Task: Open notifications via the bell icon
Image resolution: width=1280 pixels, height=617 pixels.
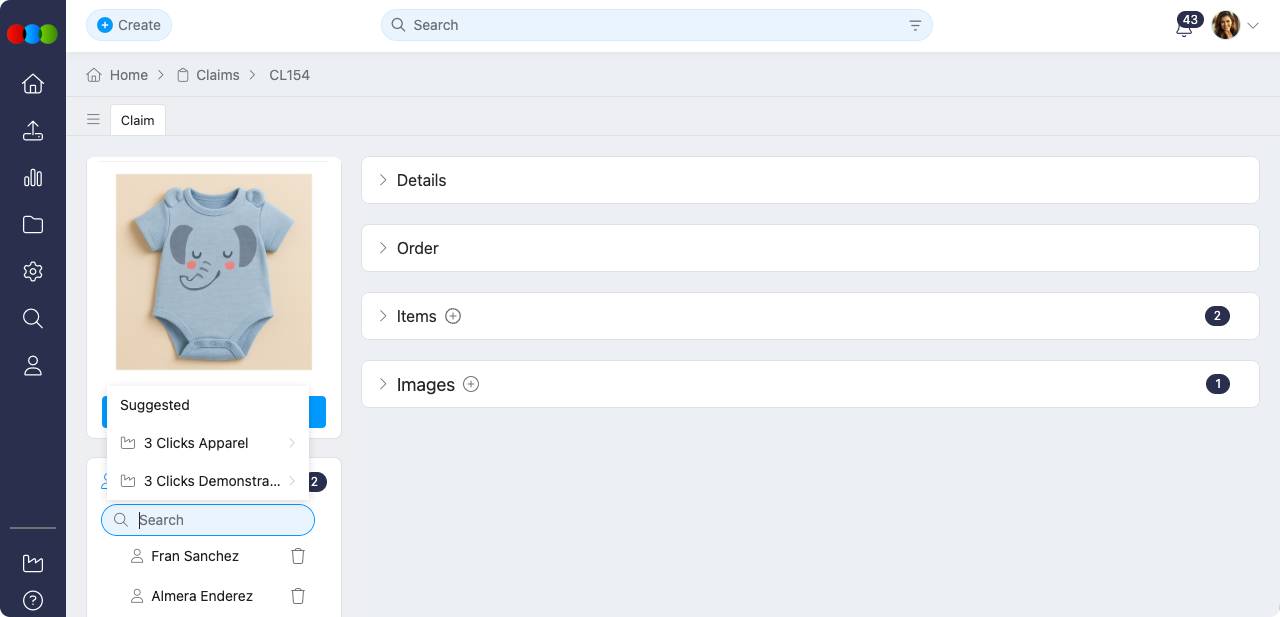Action: pos(1184,28)
